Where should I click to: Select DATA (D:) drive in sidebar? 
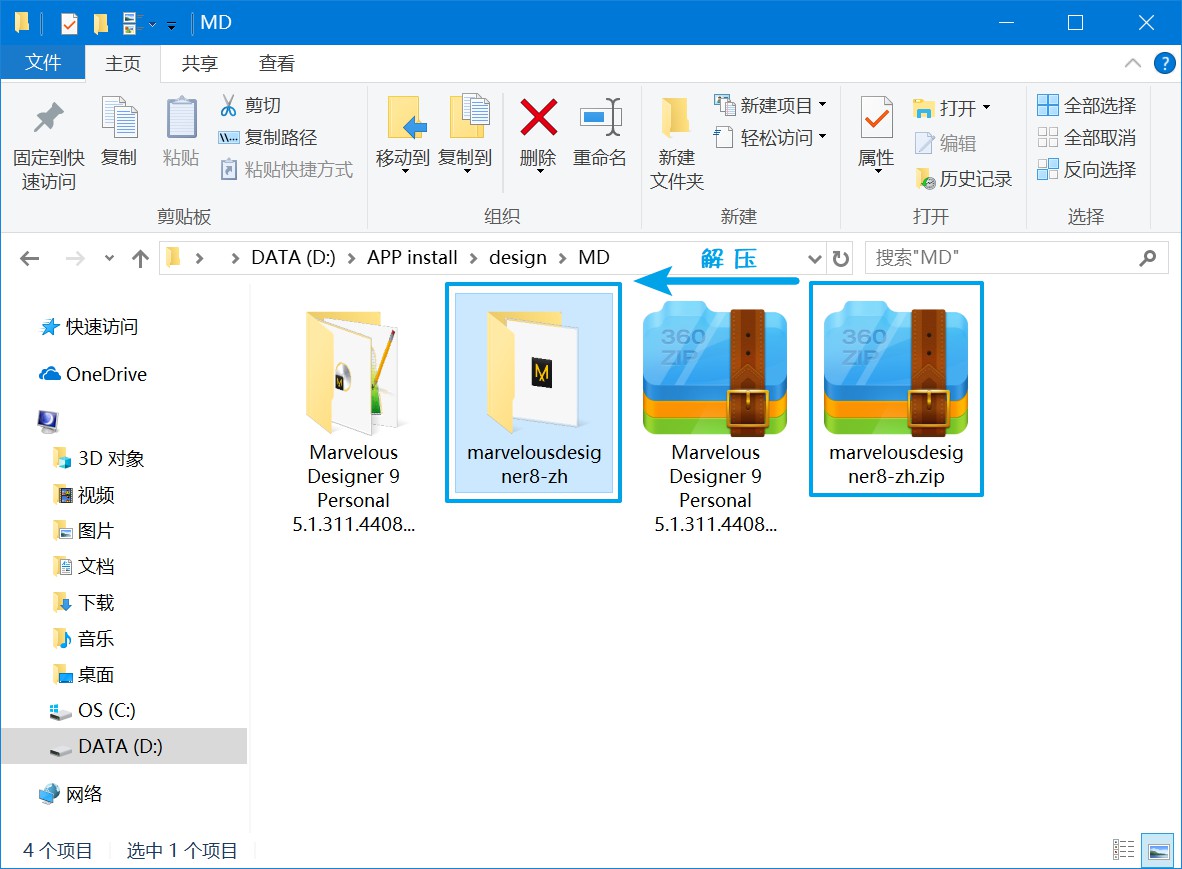pyautogui.click(x=124, y=746)
